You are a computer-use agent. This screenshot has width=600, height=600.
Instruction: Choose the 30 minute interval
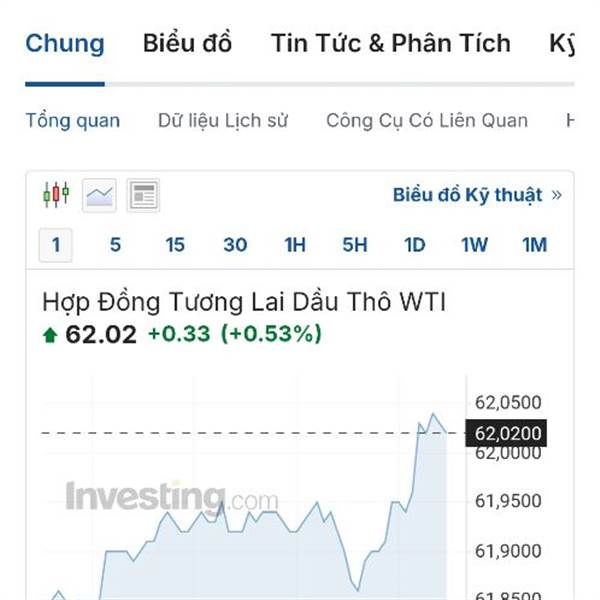(x=235, y=245)
